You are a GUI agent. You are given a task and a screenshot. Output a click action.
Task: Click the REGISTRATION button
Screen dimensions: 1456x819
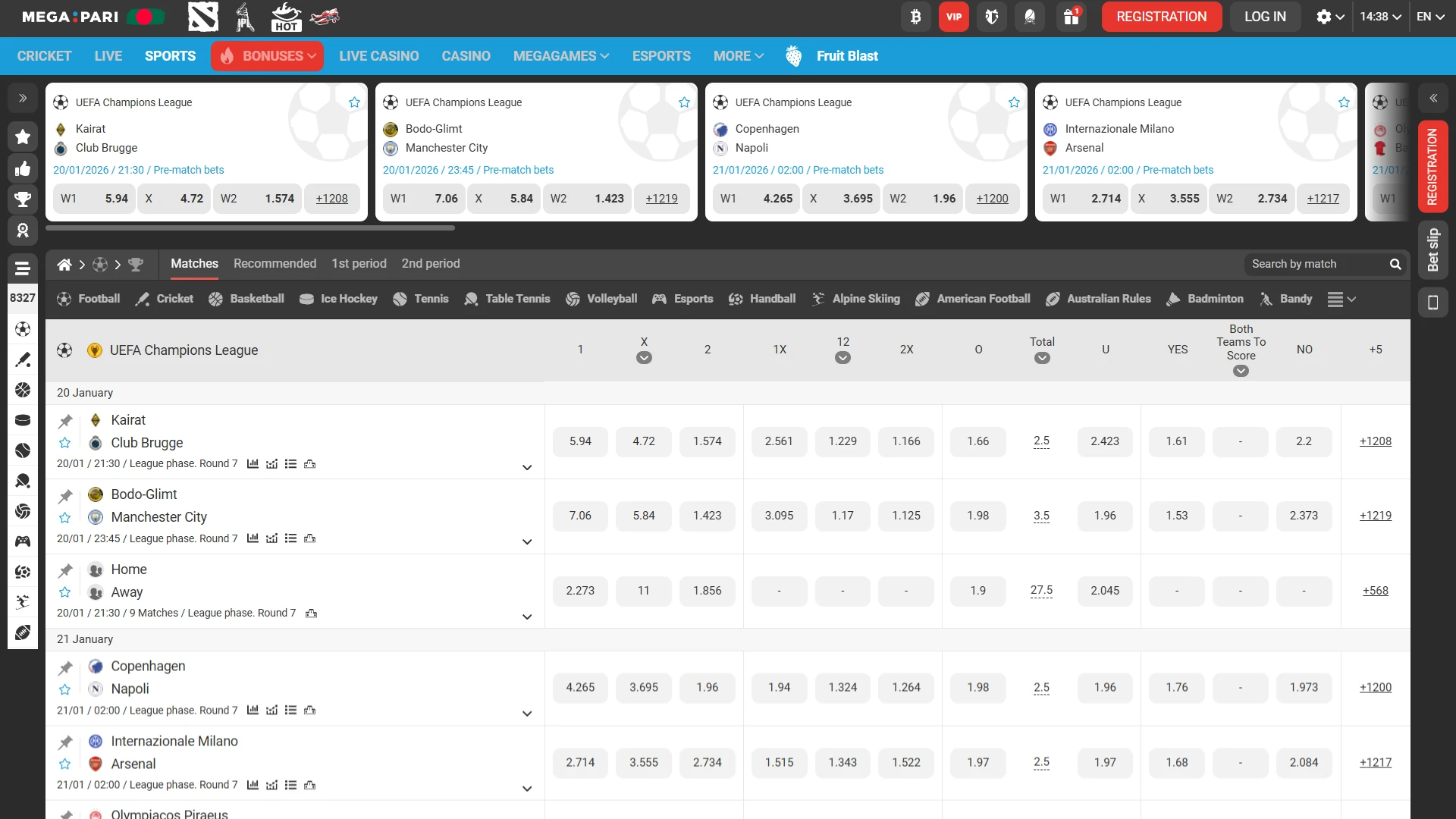(1161, 16)
